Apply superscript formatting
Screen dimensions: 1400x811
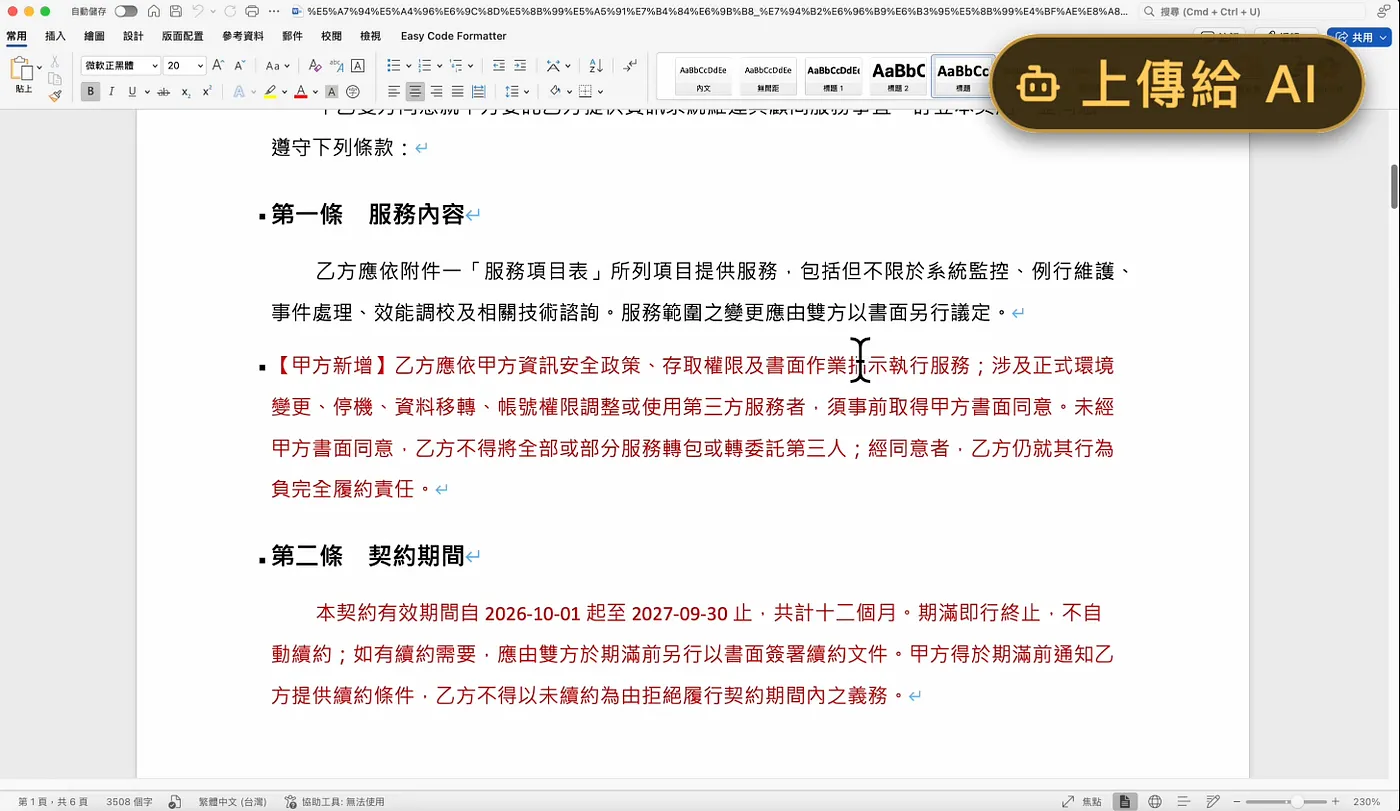(207, 91)
